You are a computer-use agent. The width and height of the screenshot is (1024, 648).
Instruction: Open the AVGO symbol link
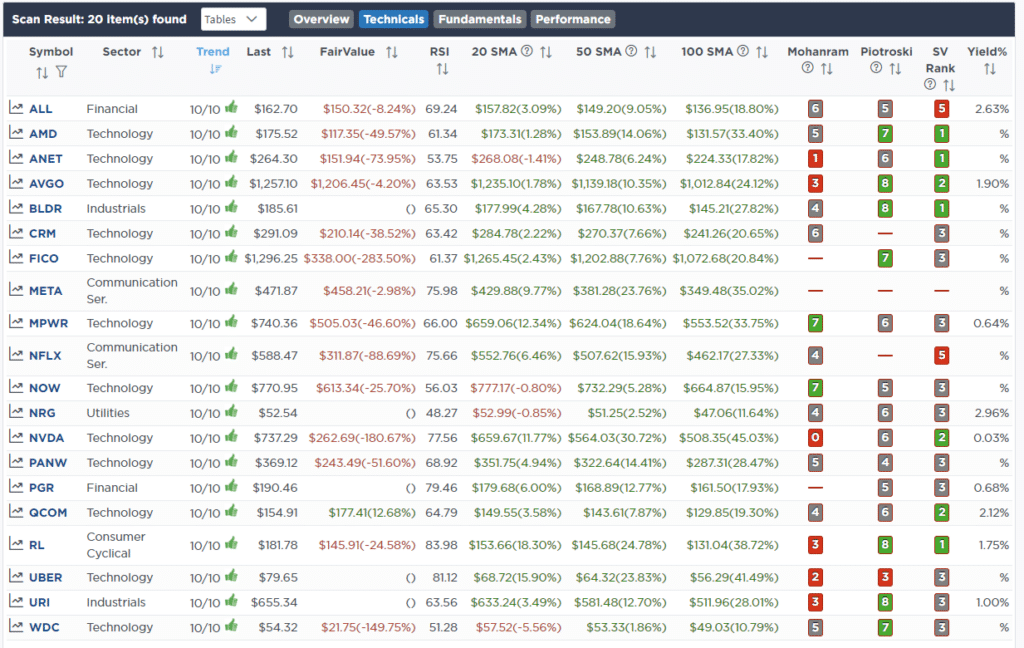46,184
